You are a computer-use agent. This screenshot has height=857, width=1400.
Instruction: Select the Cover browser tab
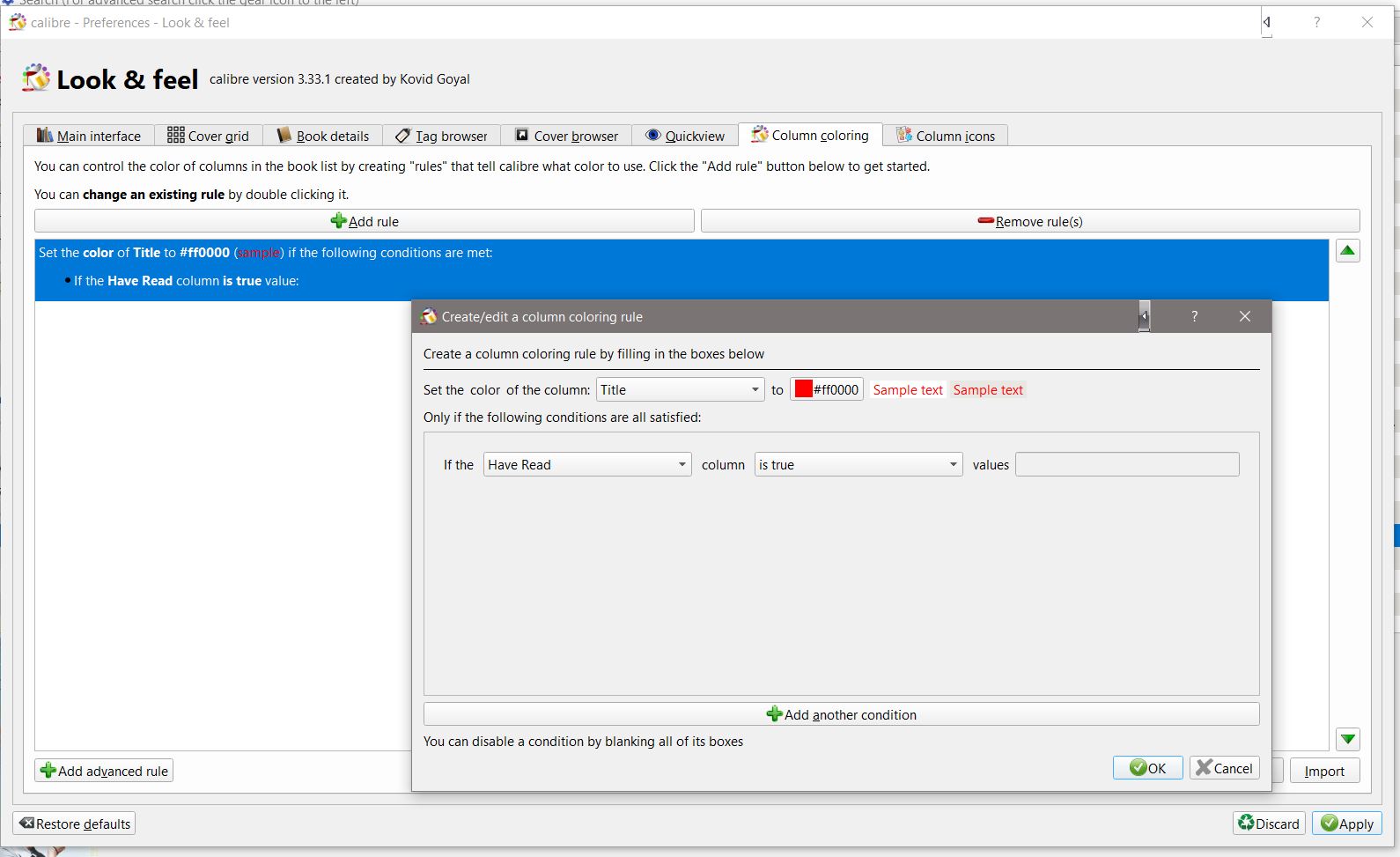click(567, 136)
